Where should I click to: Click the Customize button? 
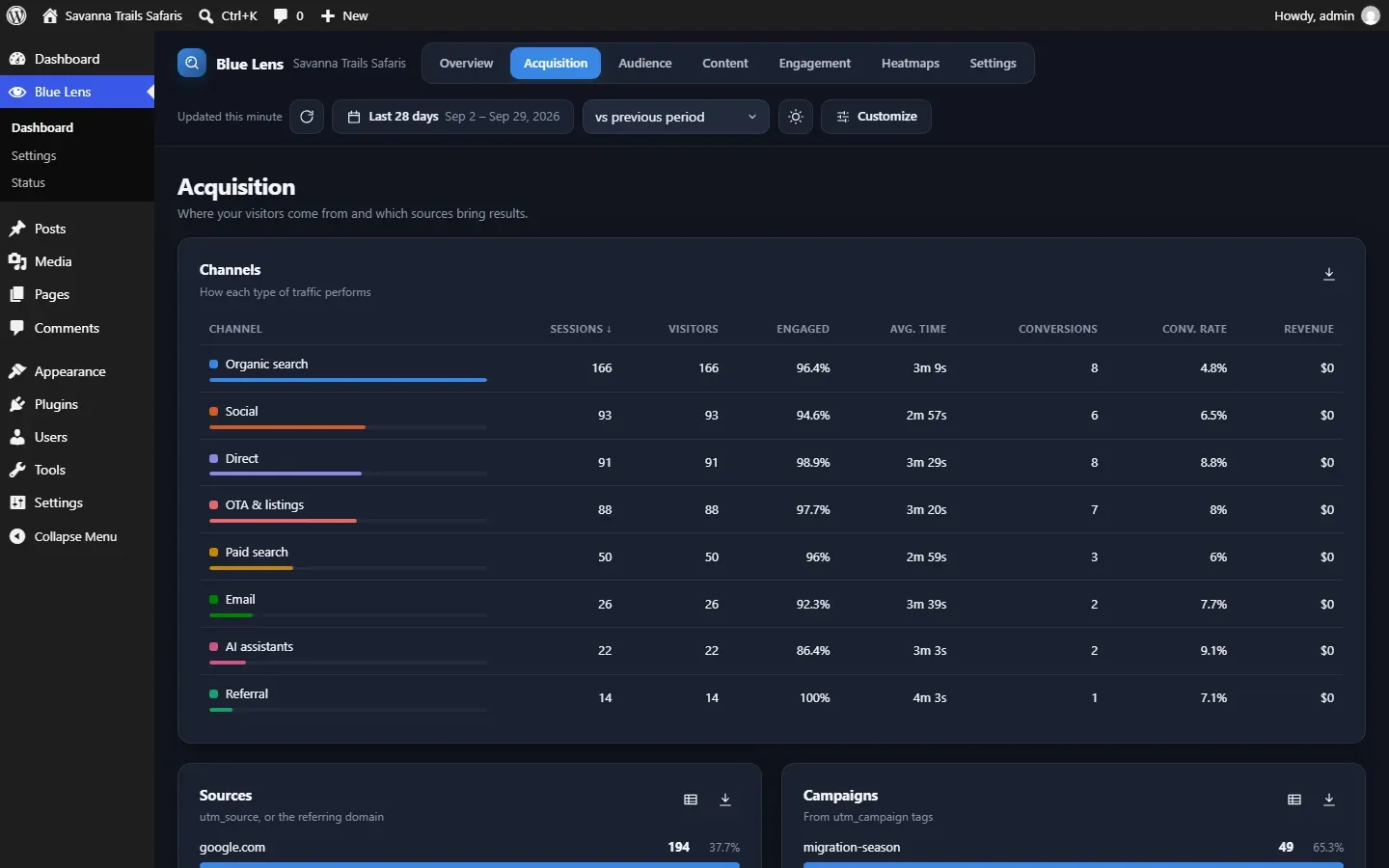(876, 117)
